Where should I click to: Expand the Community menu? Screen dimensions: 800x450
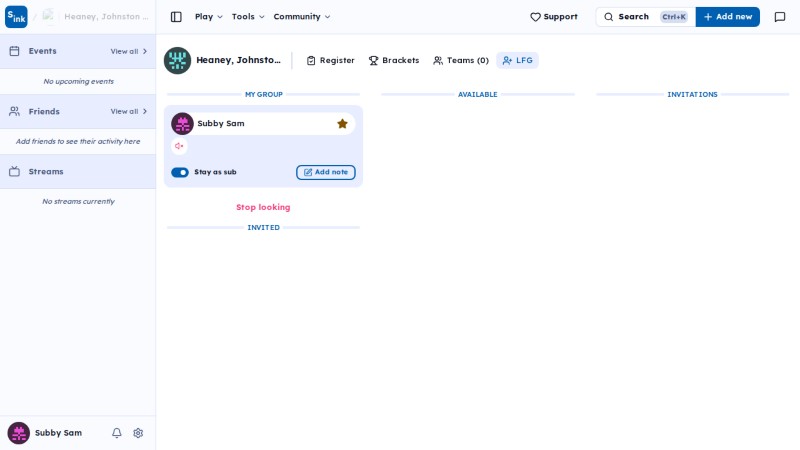[302, 16]
